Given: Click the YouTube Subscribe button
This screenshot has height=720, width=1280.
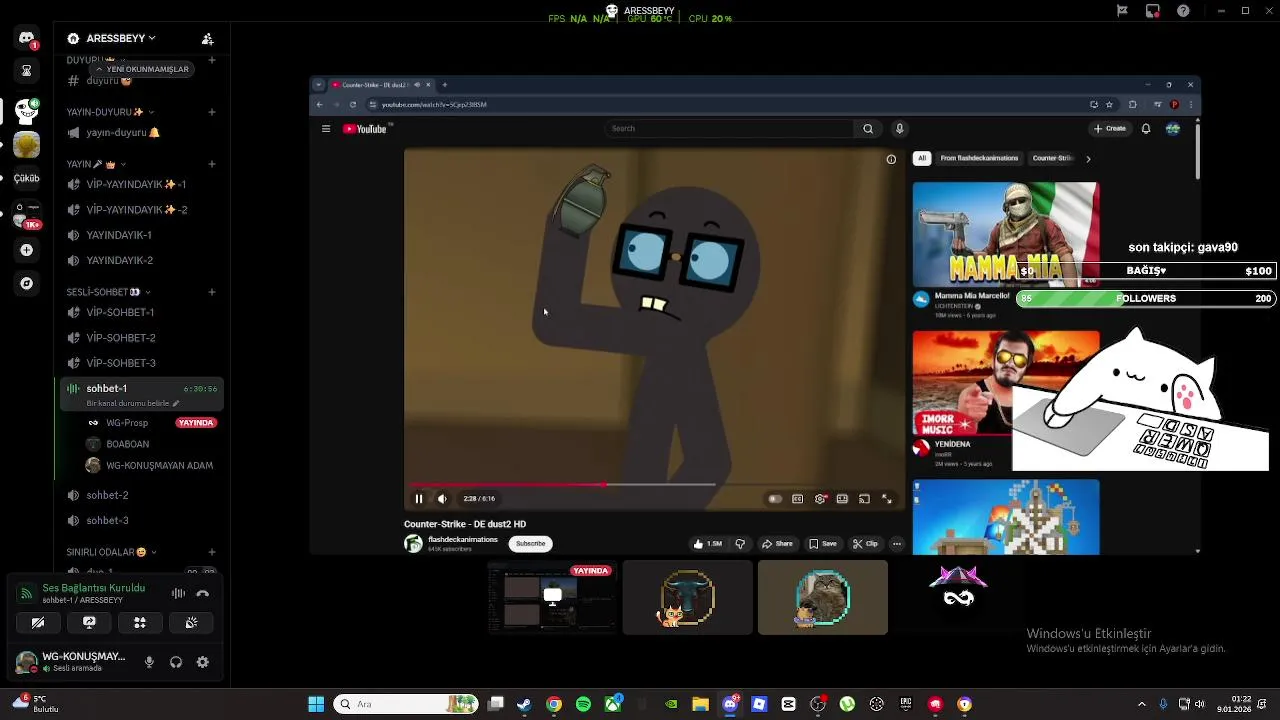Looking at the screenshot, I should coord(530,544).
